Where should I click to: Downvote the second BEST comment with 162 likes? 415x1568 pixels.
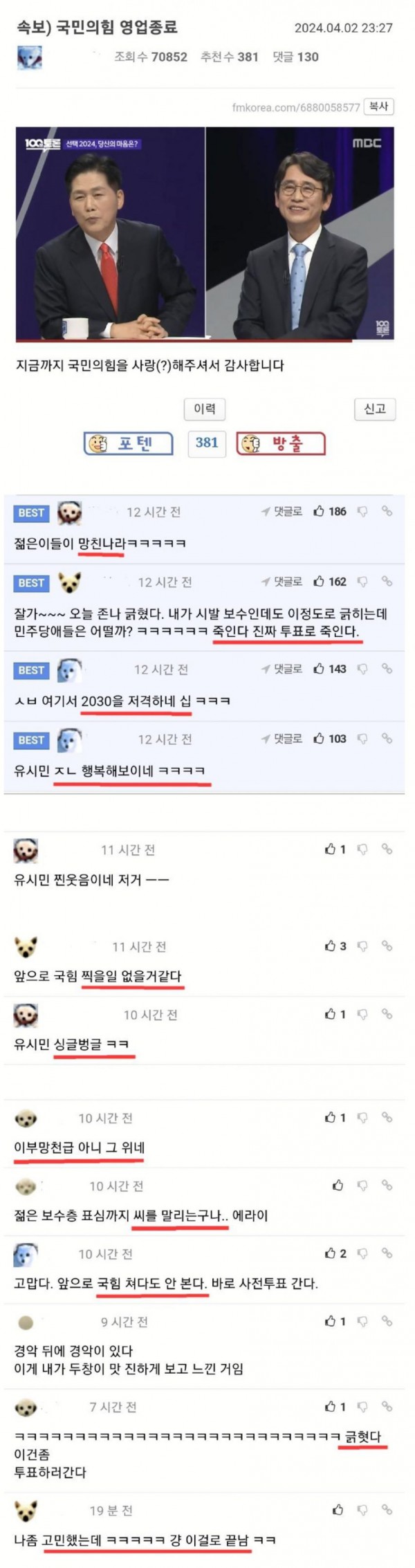(362, 582)
